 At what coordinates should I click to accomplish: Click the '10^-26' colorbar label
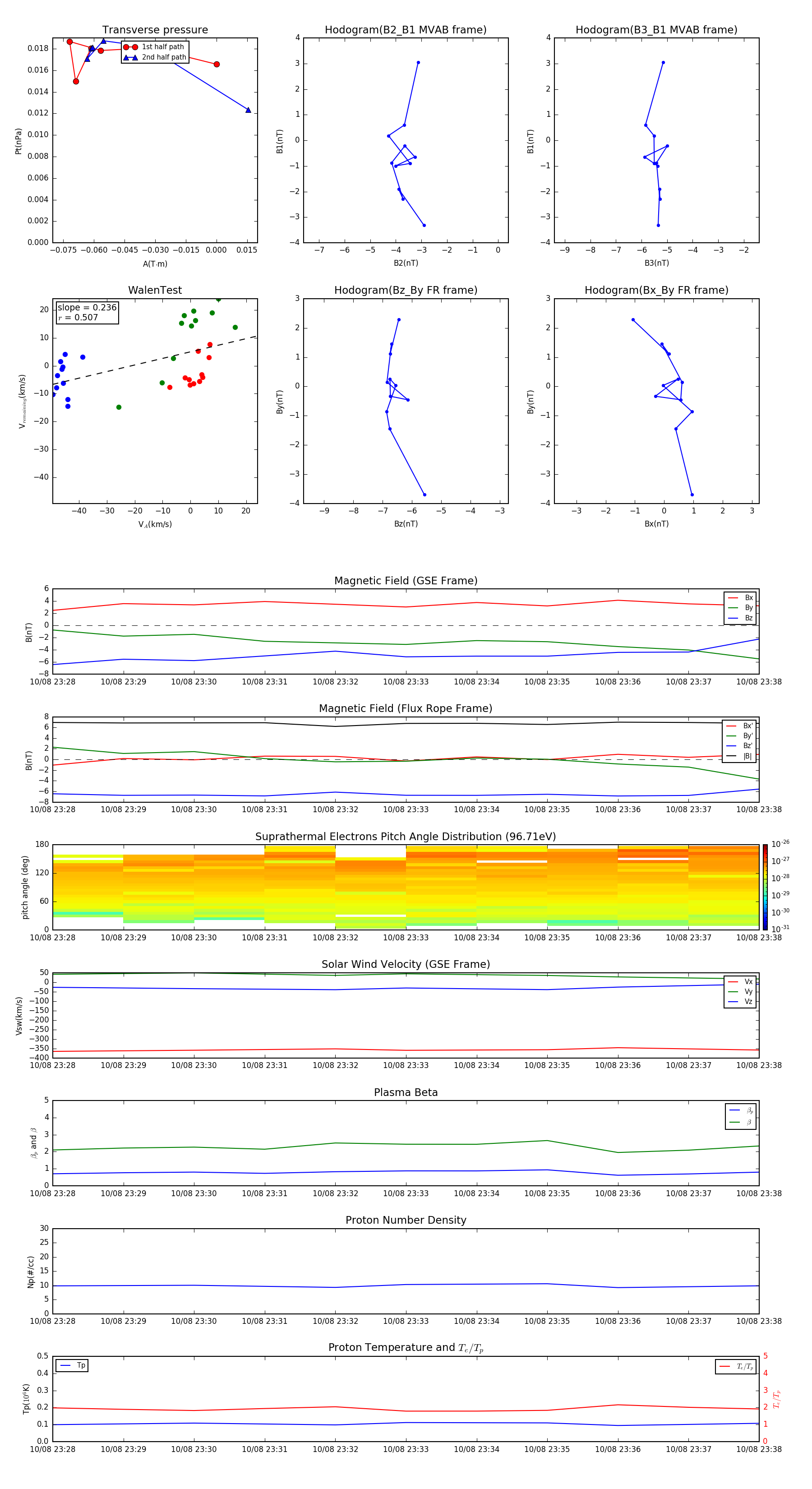click(780, 844)
